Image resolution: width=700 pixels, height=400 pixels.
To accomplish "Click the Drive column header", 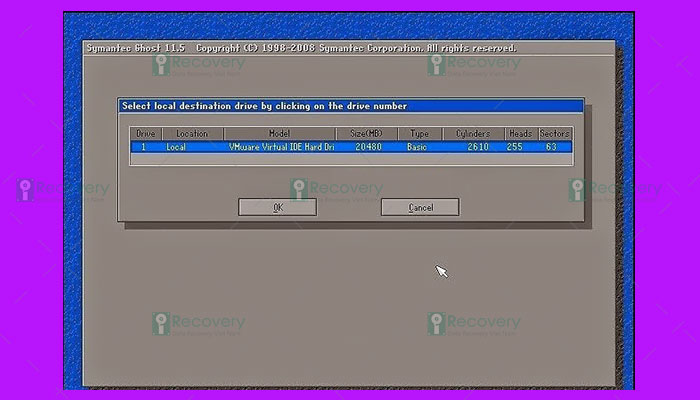I will pyautogui.click(x=146, y=133).
